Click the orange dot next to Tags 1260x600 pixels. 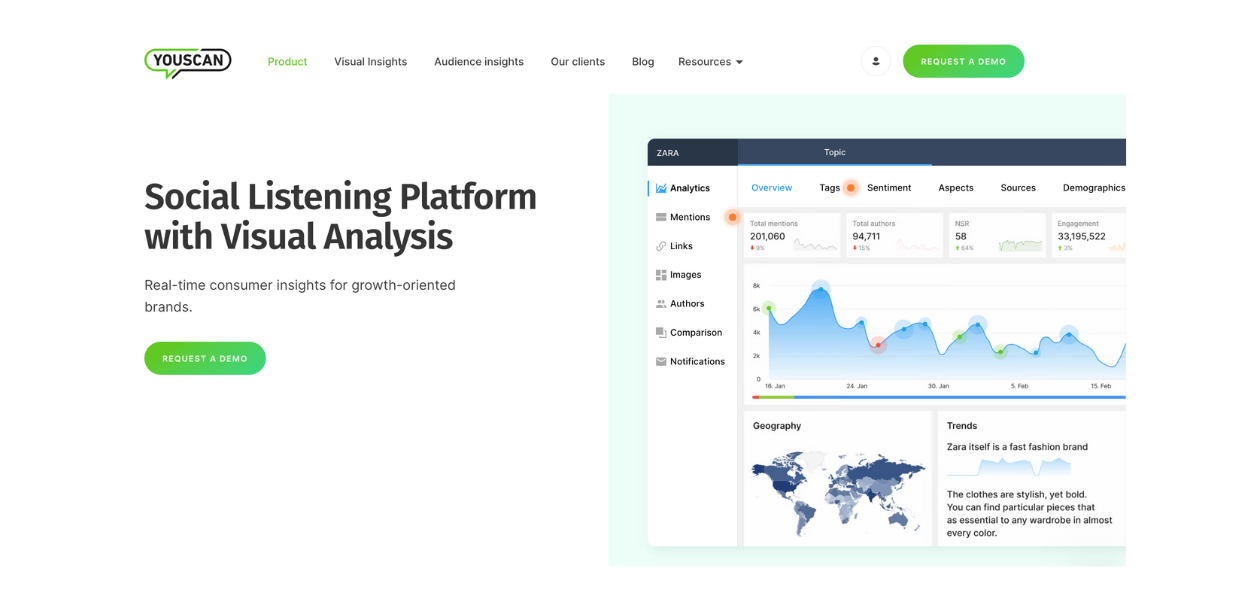point(851,187)
